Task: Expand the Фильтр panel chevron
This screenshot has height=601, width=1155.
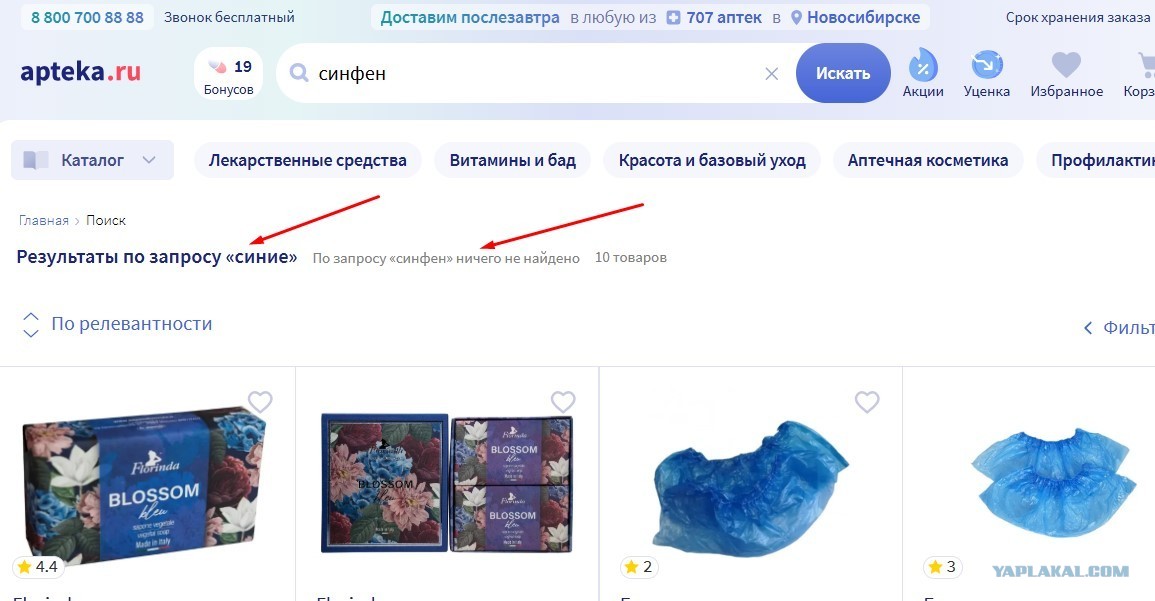Action: point(1088,328)
